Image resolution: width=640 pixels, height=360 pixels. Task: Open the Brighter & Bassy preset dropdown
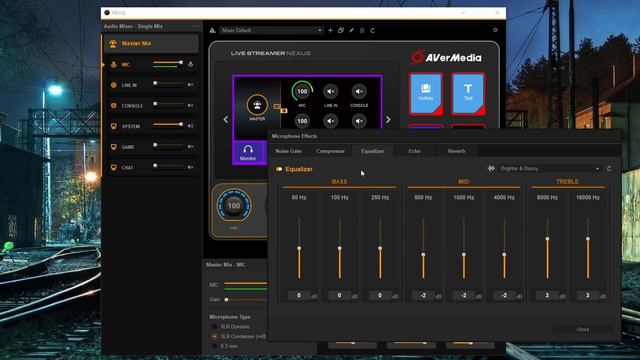[x=550, y=169]
